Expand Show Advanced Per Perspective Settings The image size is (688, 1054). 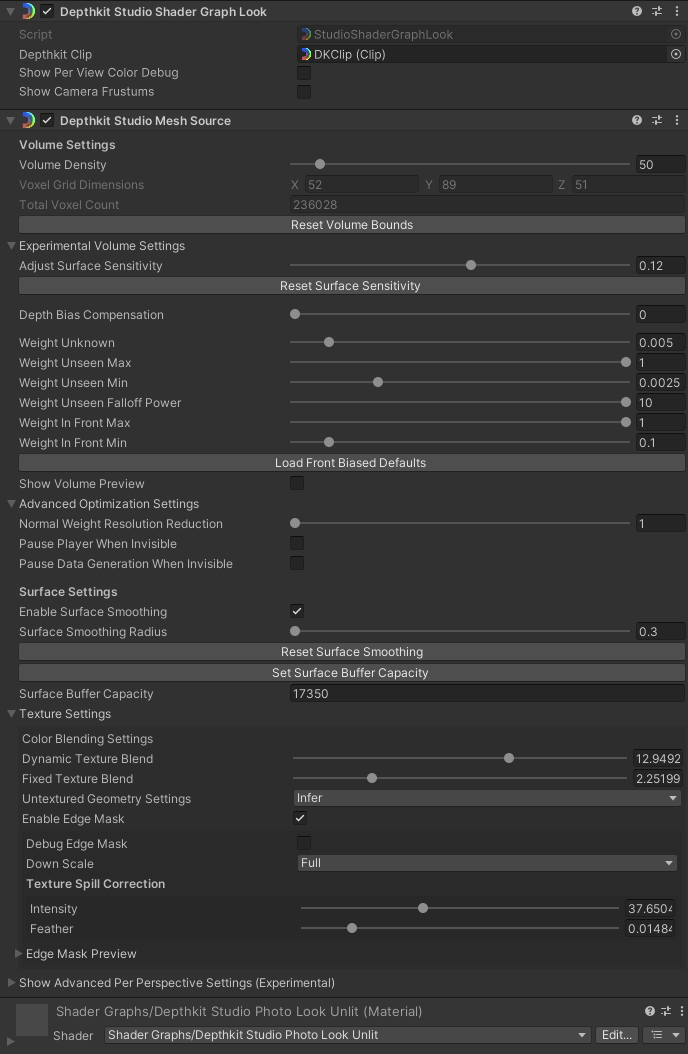click(x=12, y=983)
